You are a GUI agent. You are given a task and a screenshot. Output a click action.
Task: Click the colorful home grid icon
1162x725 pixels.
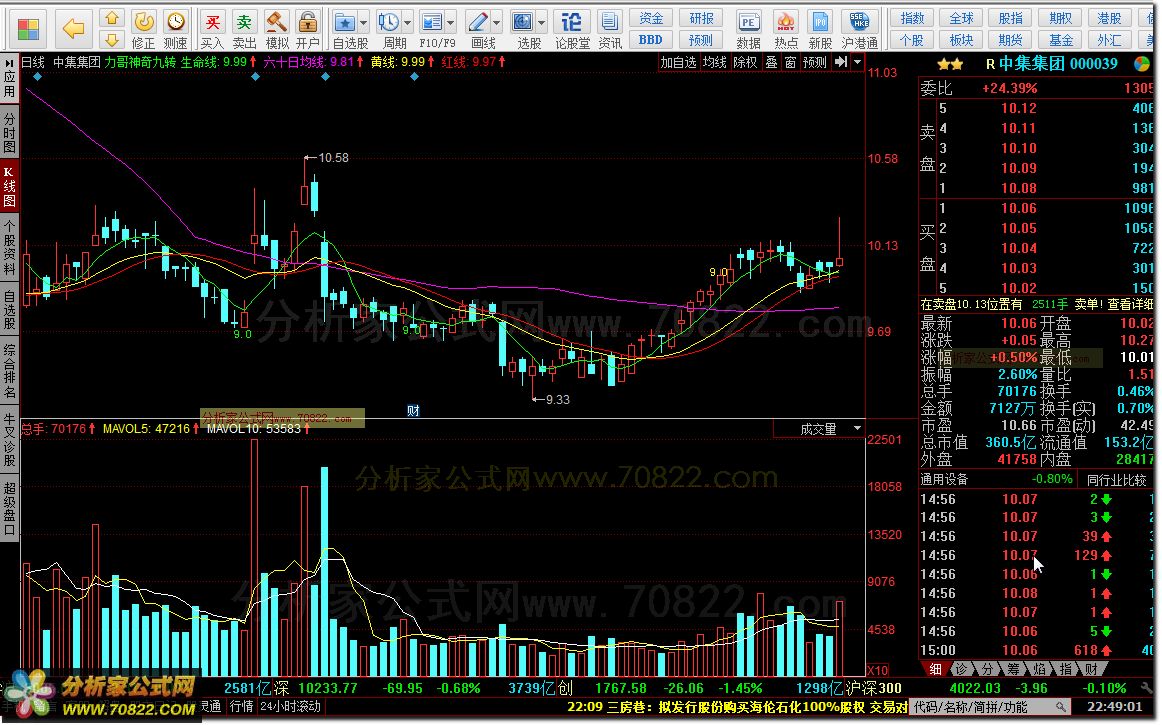coord(28,29)
